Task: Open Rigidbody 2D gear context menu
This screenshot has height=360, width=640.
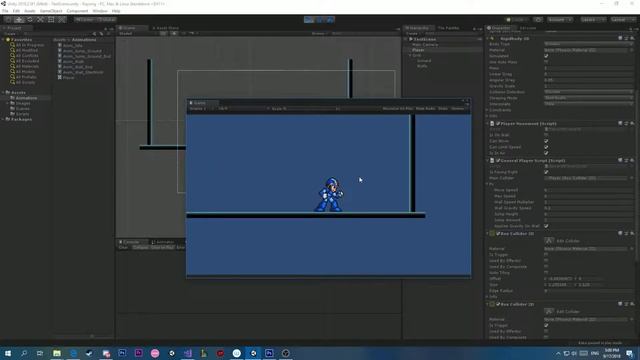Action: [632, 38]
